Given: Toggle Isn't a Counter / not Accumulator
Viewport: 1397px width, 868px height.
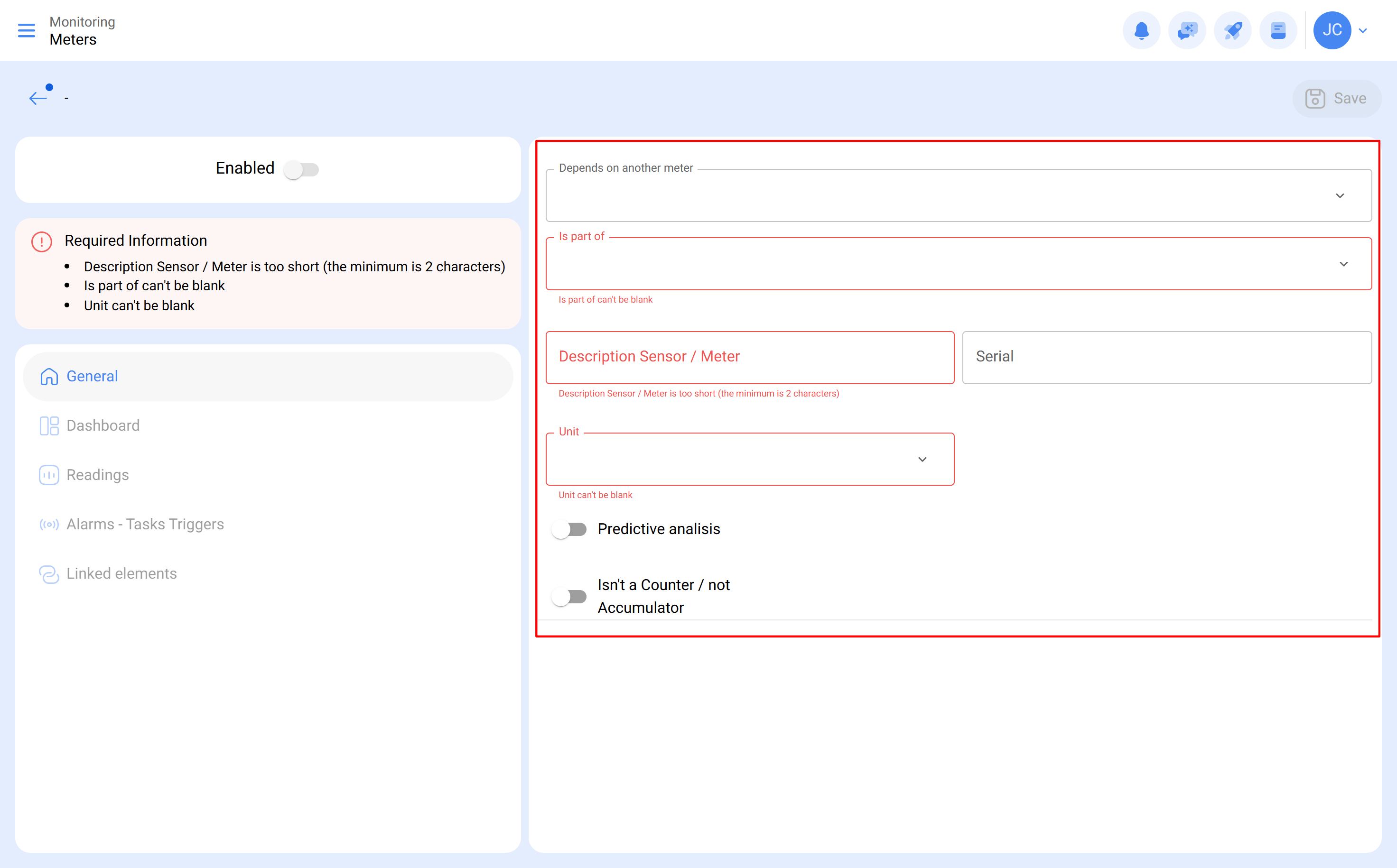Looking at the screenshot, I should [x=569, y=597].
